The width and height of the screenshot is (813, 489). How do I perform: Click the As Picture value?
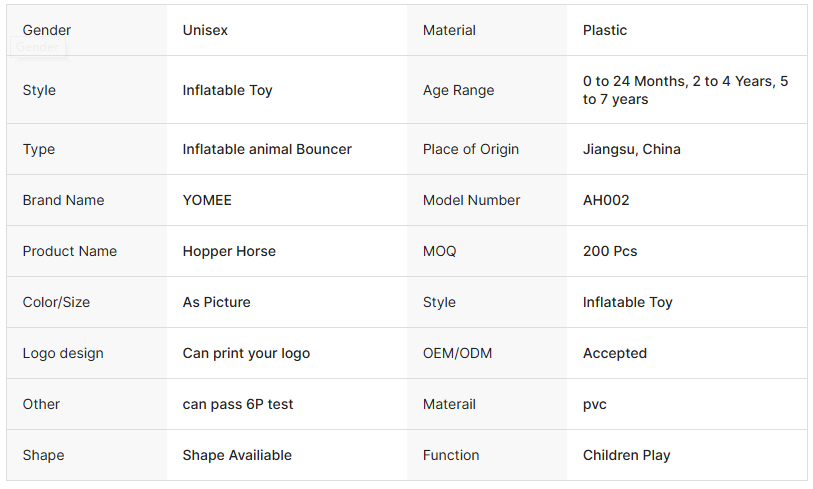(x=216, y=302)
